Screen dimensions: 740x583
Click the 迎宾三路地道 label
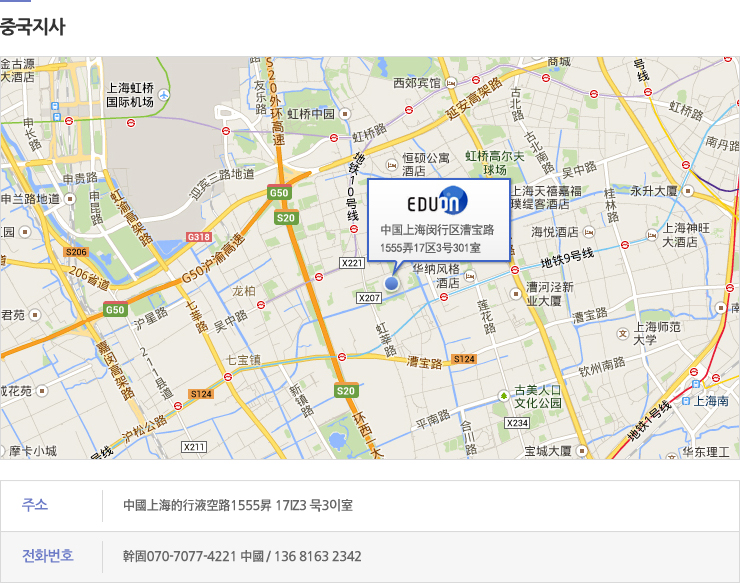click(x=221, y=183)
